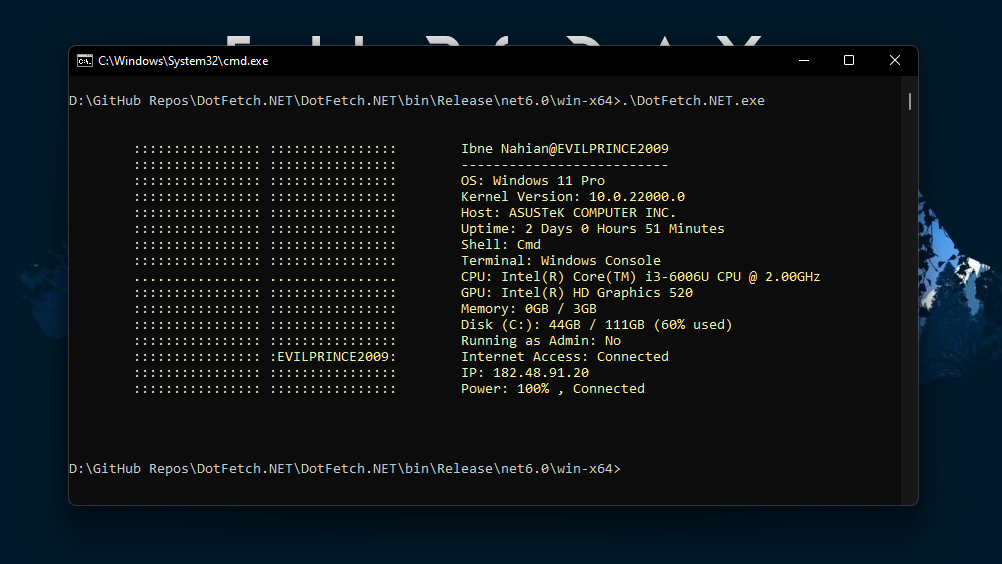Click GPU: Intel HD Graphics 520 line
The image size is (1002, 564).
(x=576, y=293)
